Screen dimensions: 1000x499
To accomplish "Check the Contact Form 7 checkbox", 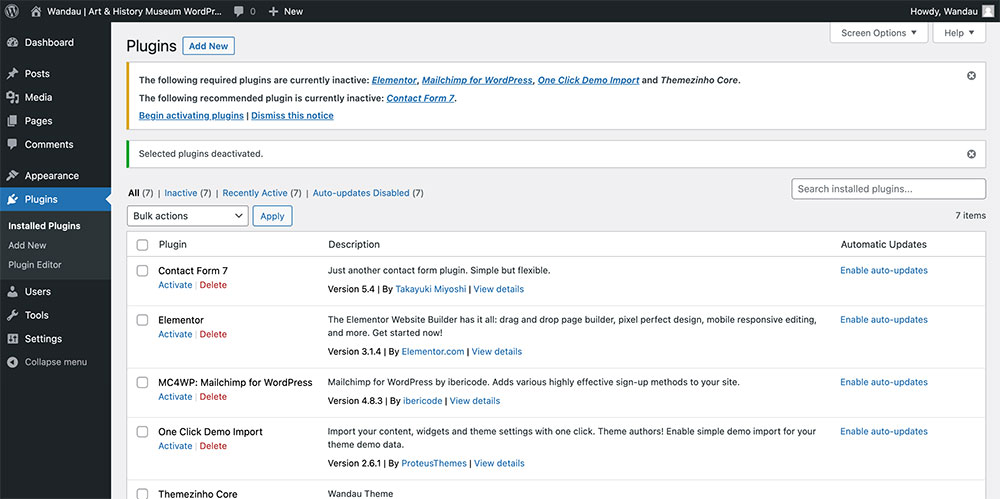I will [142, 271].
